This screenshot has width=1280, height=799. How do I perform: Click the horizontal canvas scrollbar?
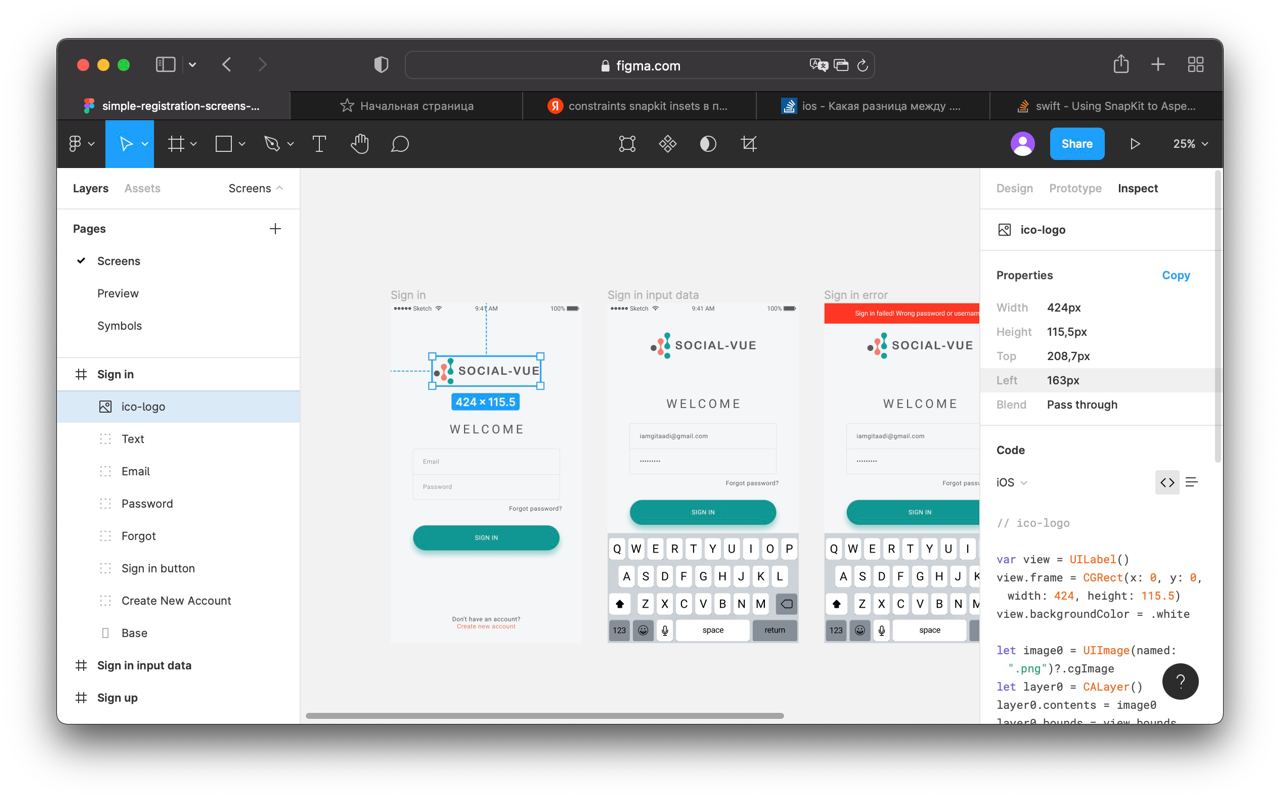(545, 716)
